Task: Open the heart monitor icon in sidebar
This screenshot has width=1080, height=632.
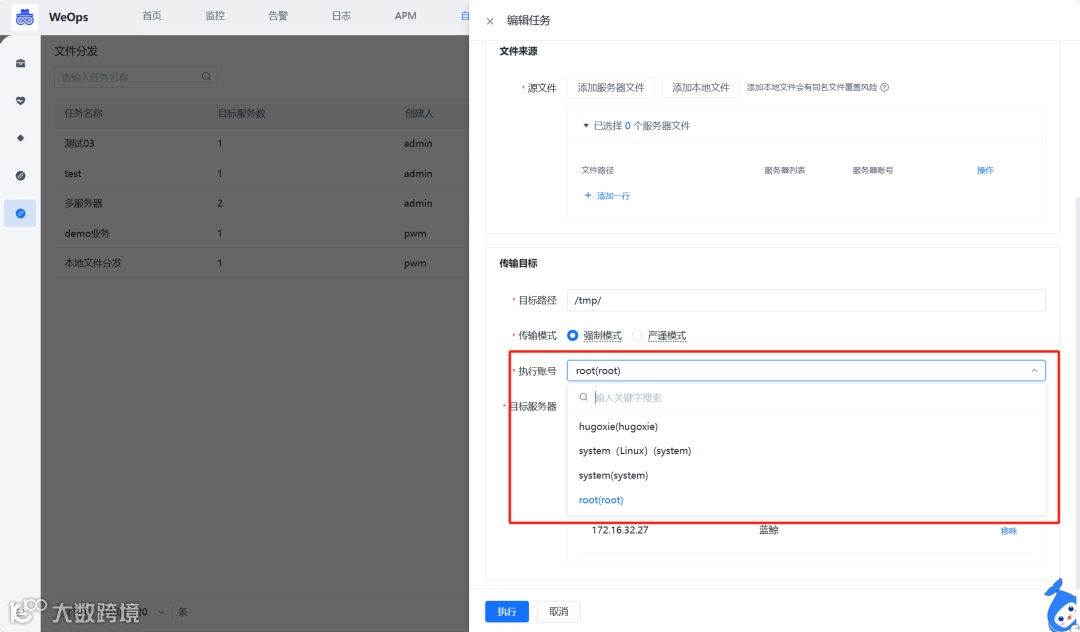Action: pyautogui.click(x=21, y=101)
